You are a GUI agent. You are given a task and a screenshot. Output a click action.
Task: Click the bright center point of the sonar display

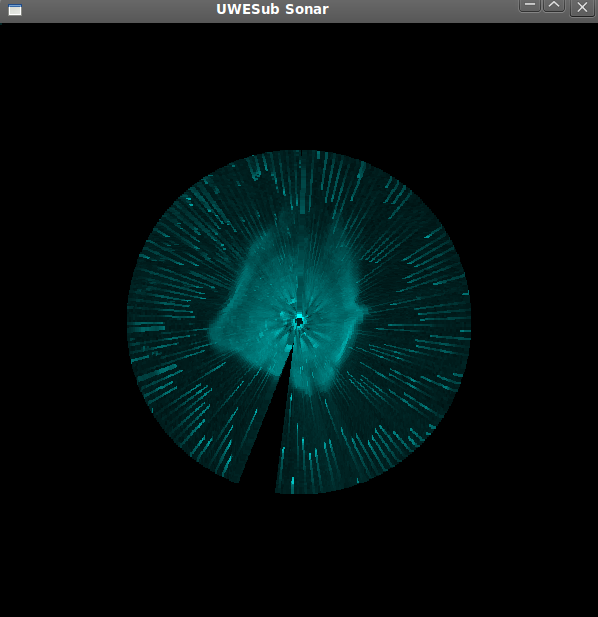tap(299, 321)
